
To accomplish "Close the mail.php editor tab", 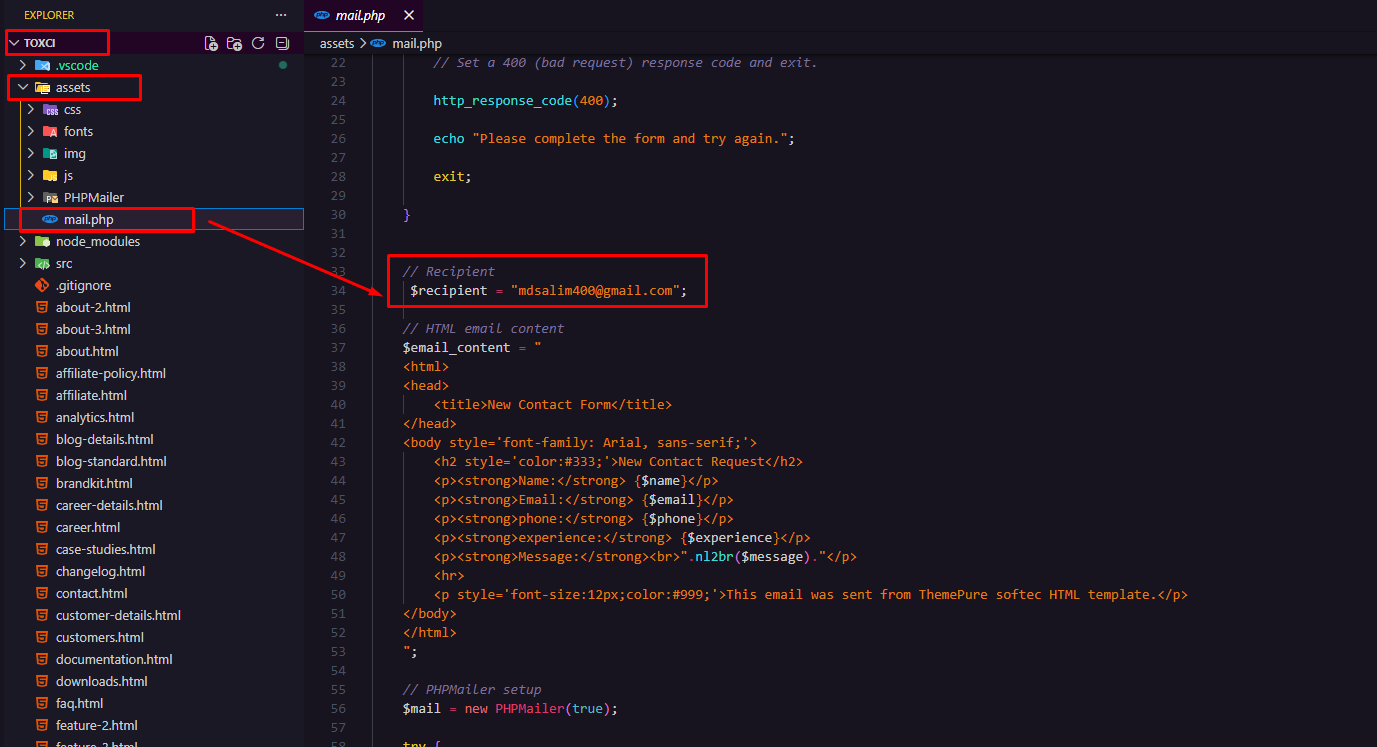I will (408, 16).
